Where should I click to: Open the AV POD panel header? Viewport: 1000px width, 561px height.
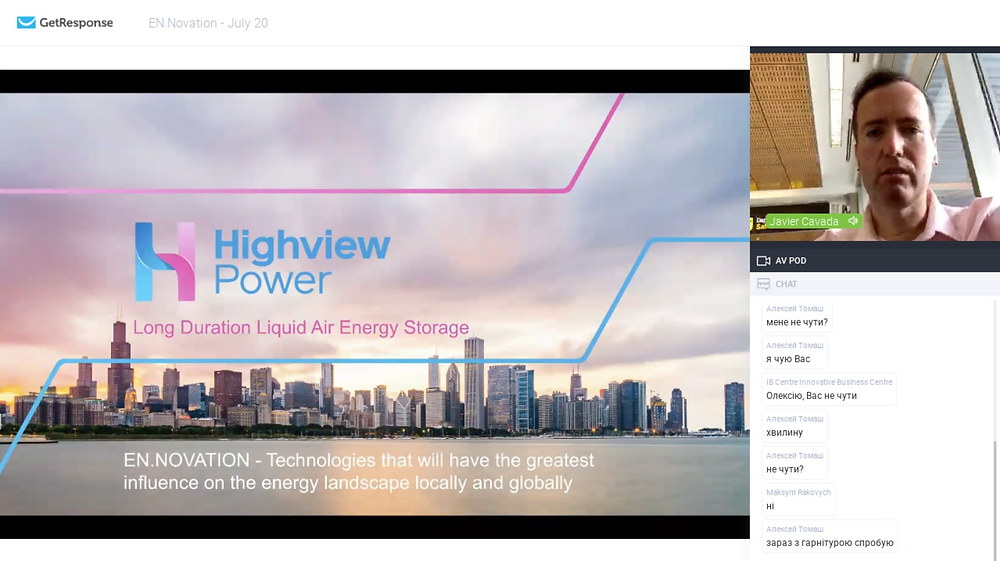(x=875, y=261)
